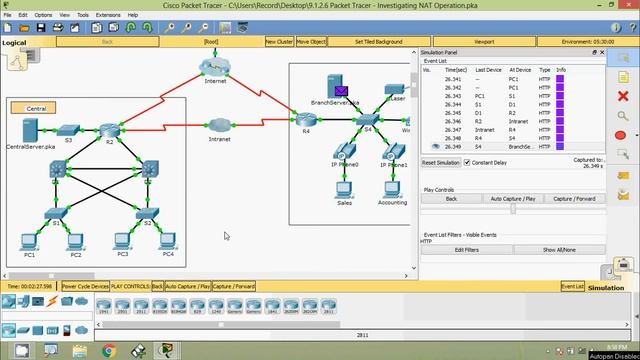Click New Cluster button

[279, 42]
